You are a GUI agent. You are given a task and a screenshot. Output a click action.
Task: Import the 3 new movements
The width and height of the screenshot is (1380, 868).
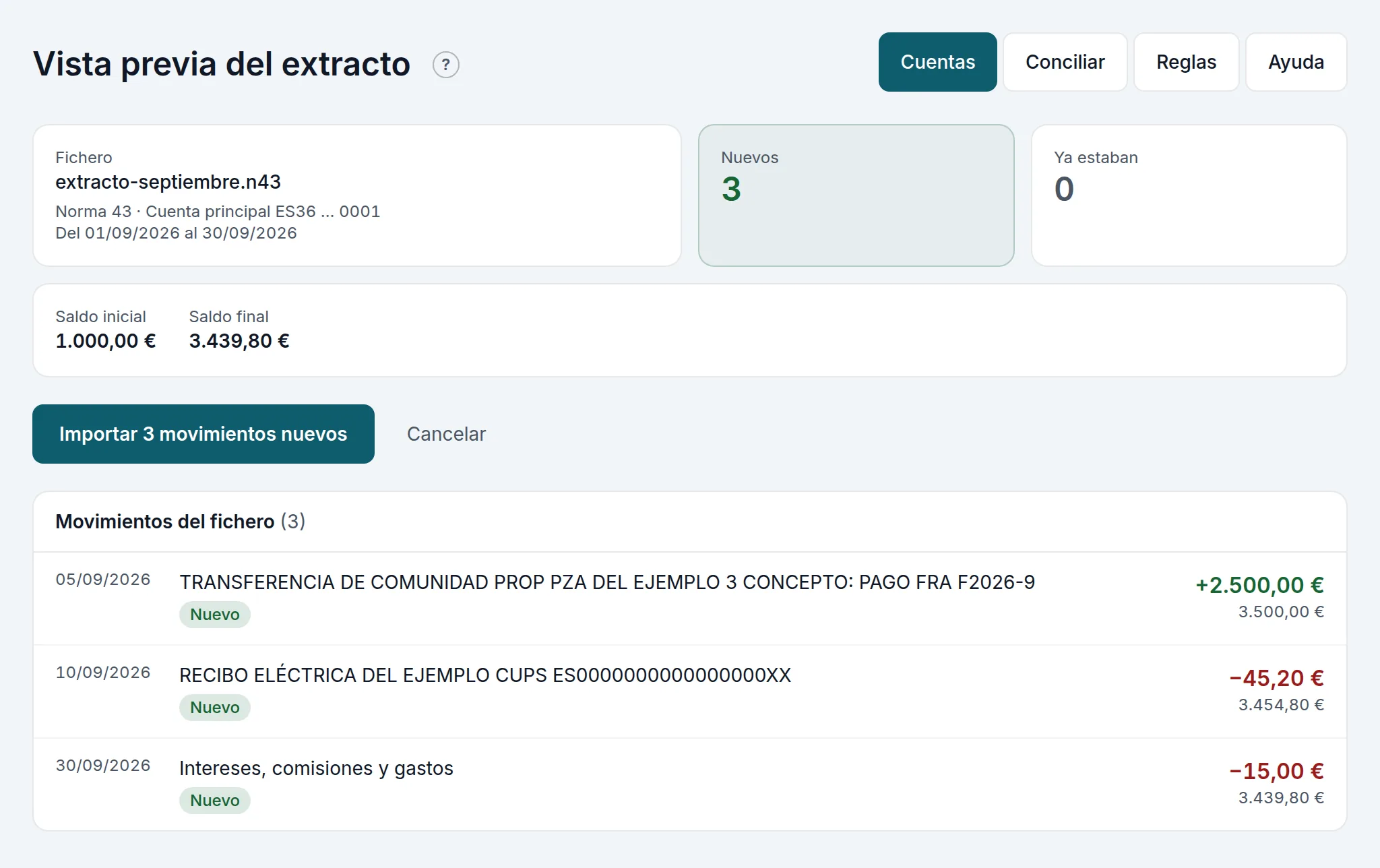[203, 434]
